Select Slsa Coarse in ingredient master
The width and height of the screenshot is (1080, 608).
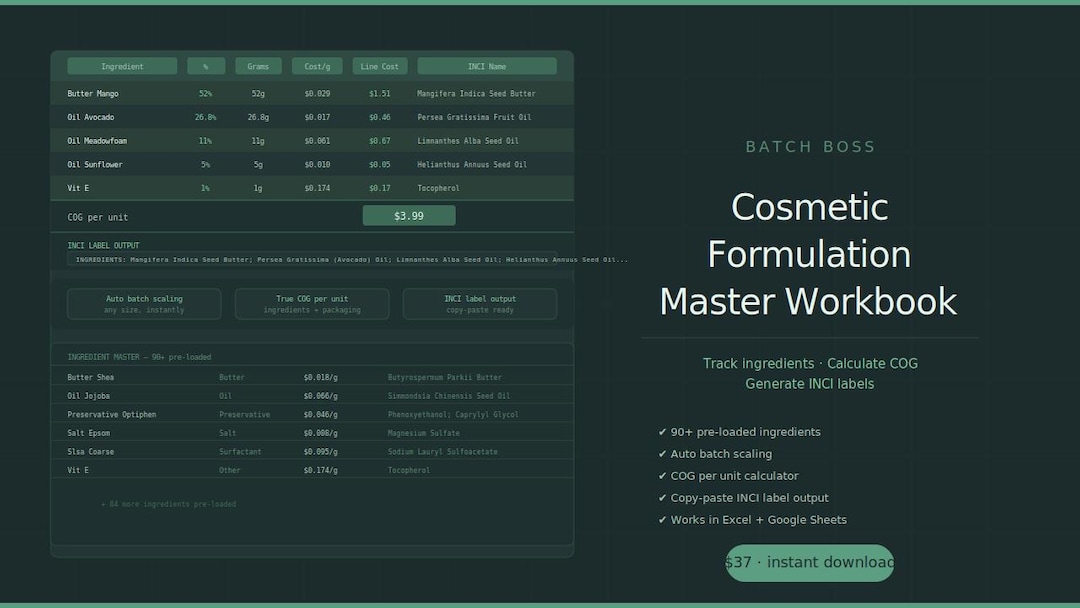click(91, 452)
